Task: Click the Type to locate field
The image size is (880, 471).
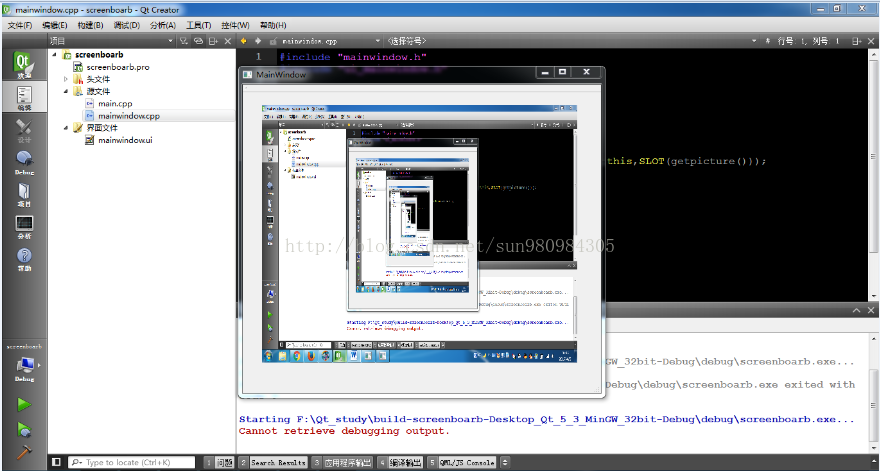Action: point(132,462)
